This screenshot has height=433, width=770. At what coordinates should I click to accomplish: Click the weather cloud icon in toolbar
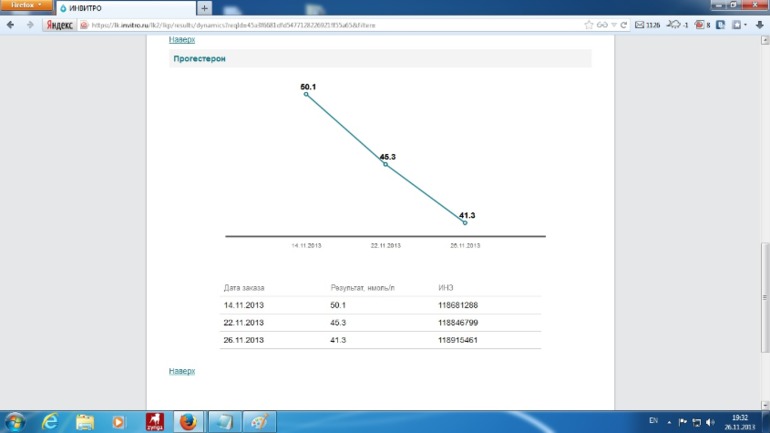tap(676, 24)
